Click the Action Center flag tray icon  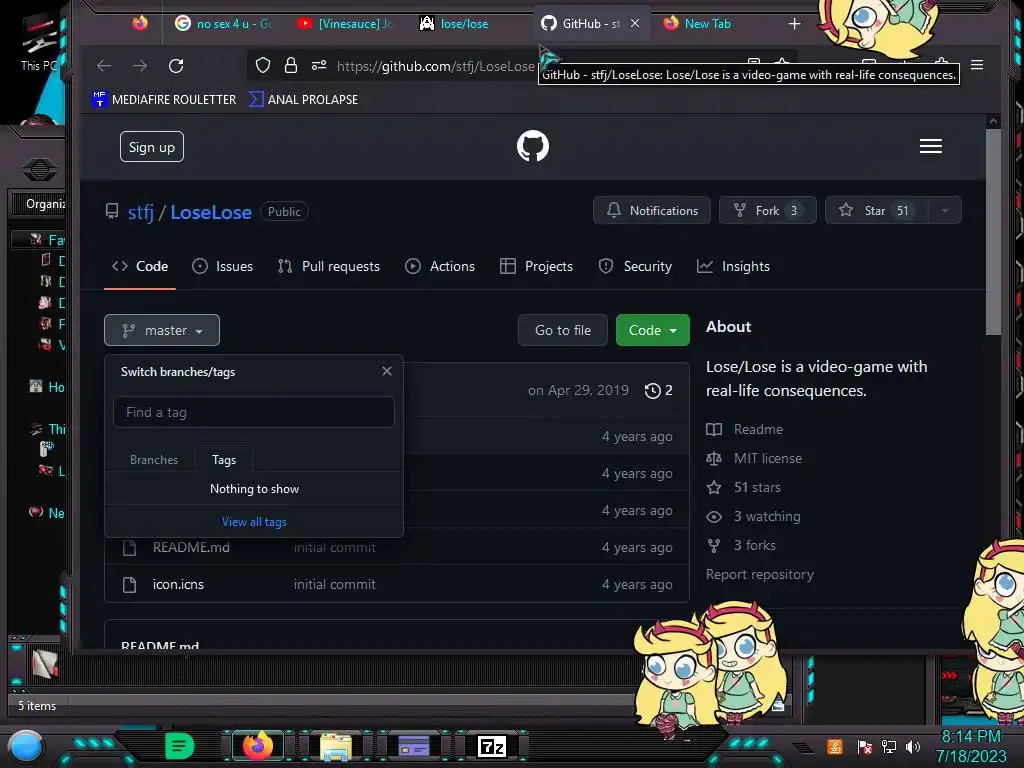(865, 746)
